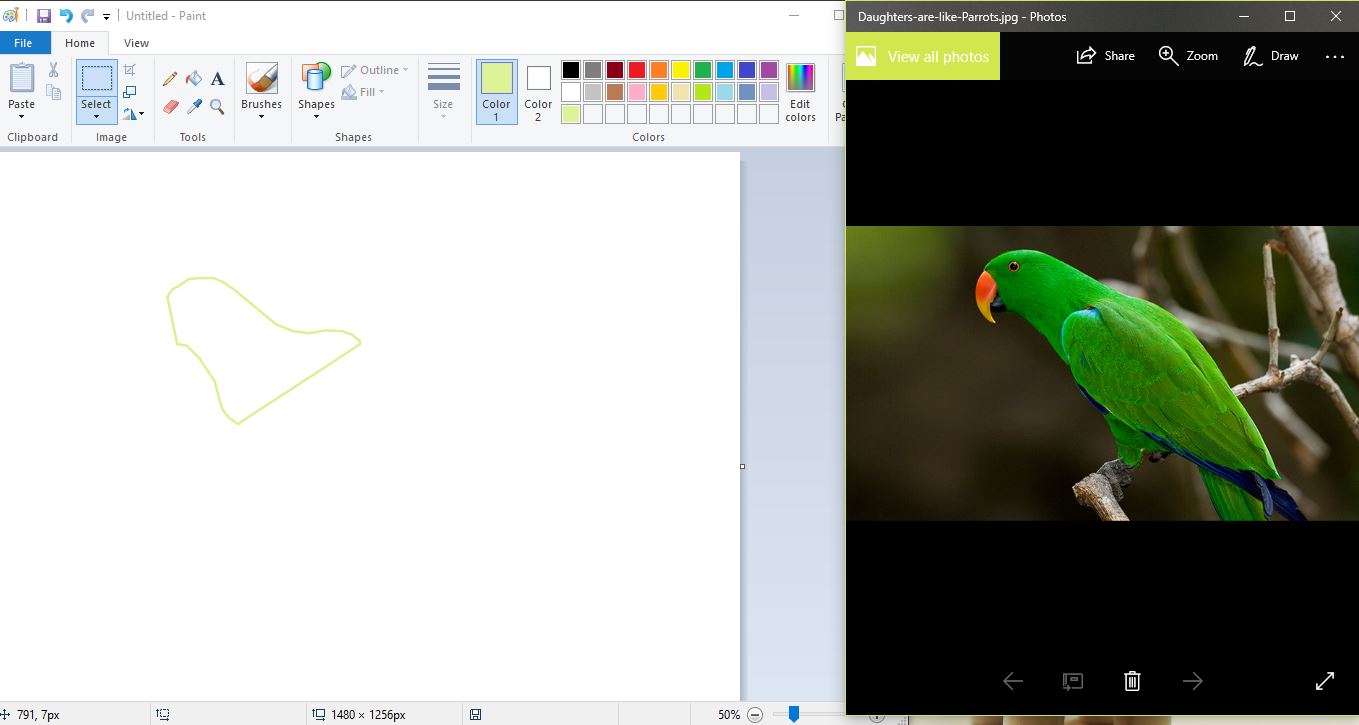
Task: Click the Crop icon in Image group
Action: [x=130, y=69]
